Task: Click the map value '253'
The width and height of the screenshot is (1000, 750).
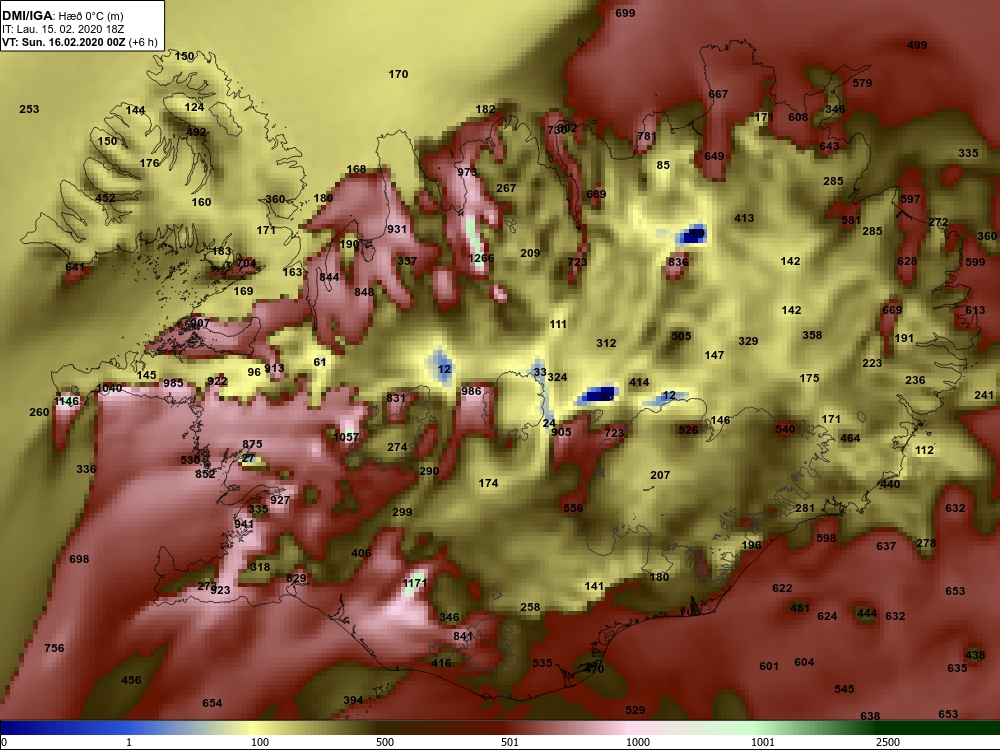Action: point(29,109)
